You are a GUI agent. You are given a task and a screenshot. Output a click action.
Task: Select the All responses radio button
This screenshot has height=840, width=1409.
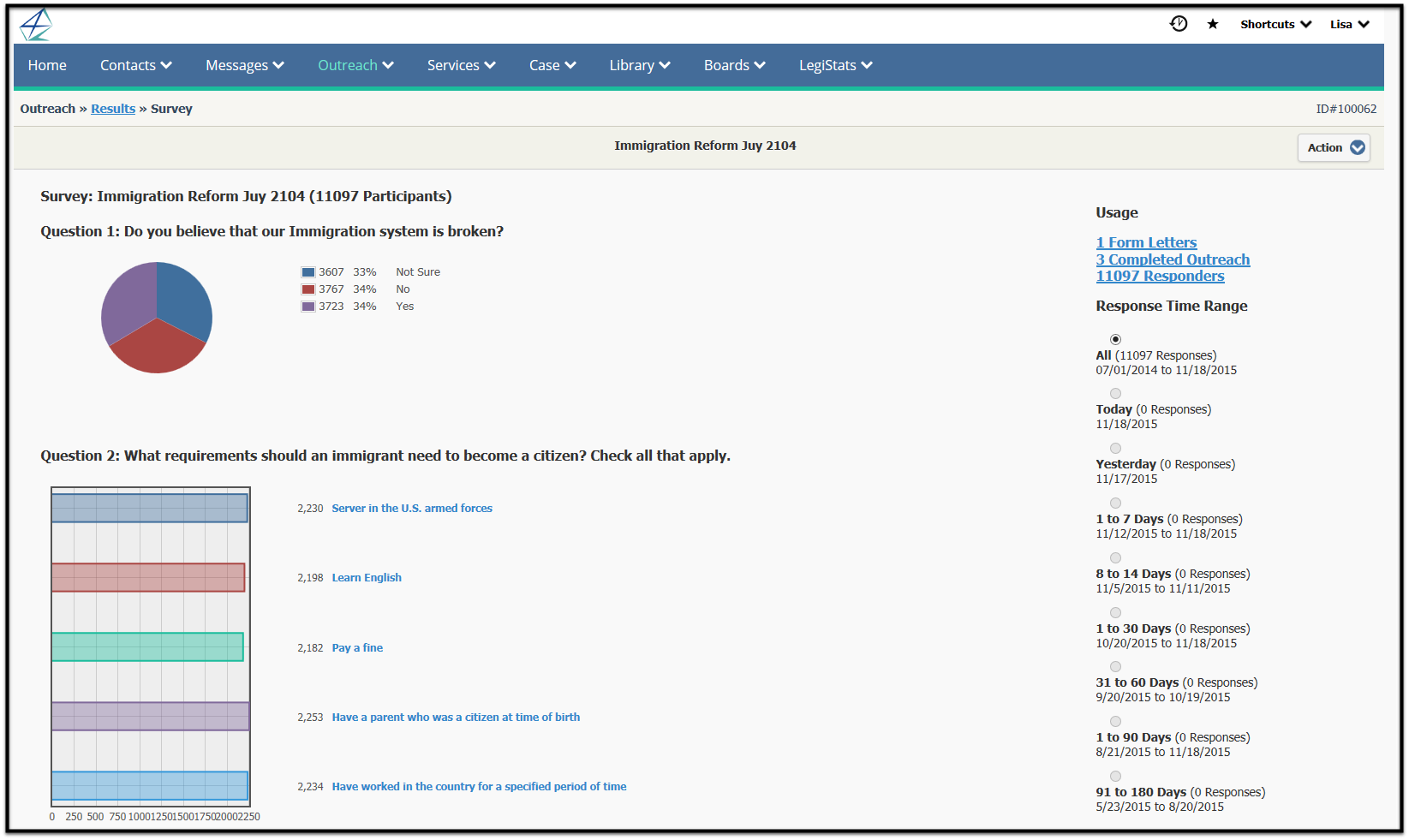(x=1115, y=339)
